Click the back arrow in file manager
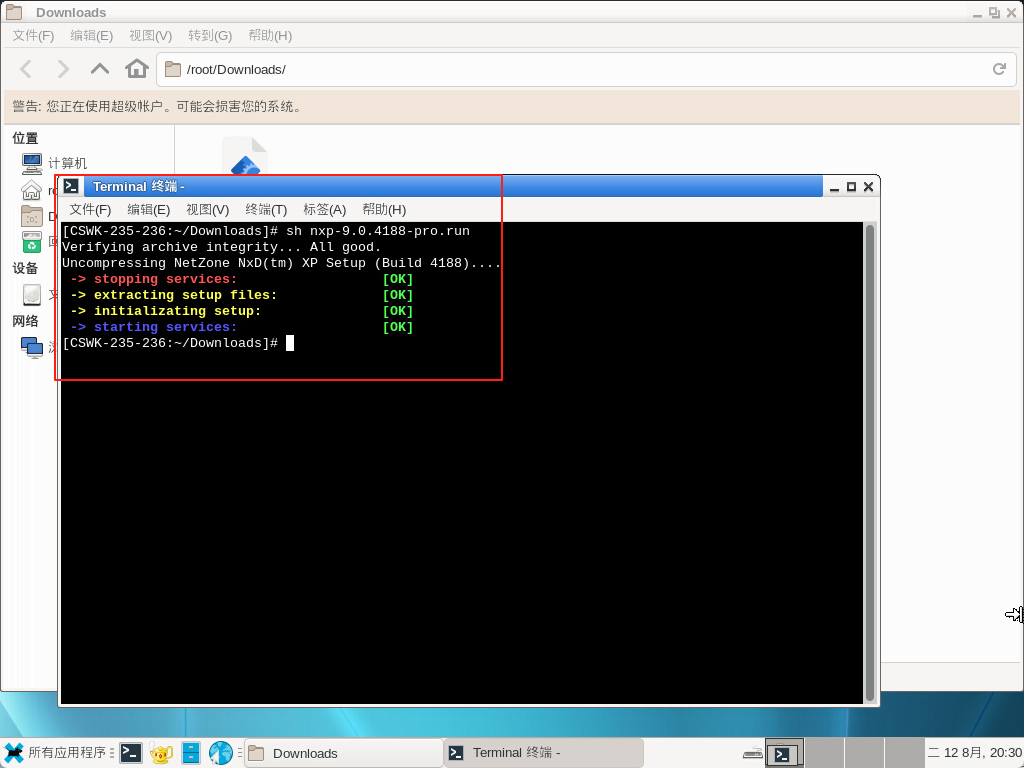Viewport: 1024px width, 768px height. [26, 69]
